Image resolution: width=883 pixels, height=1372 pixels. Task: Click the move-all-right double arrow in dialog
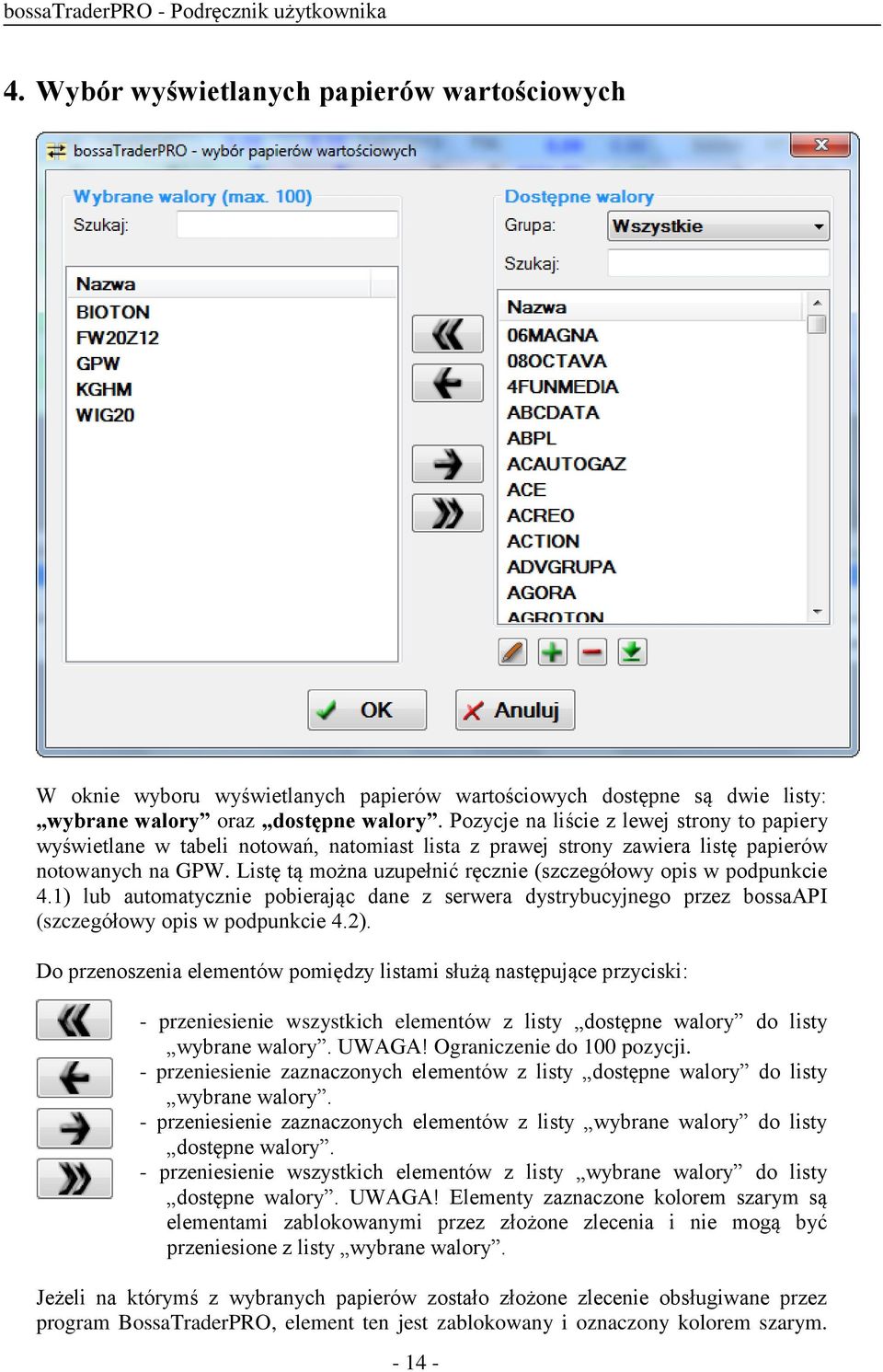point(447,513)
